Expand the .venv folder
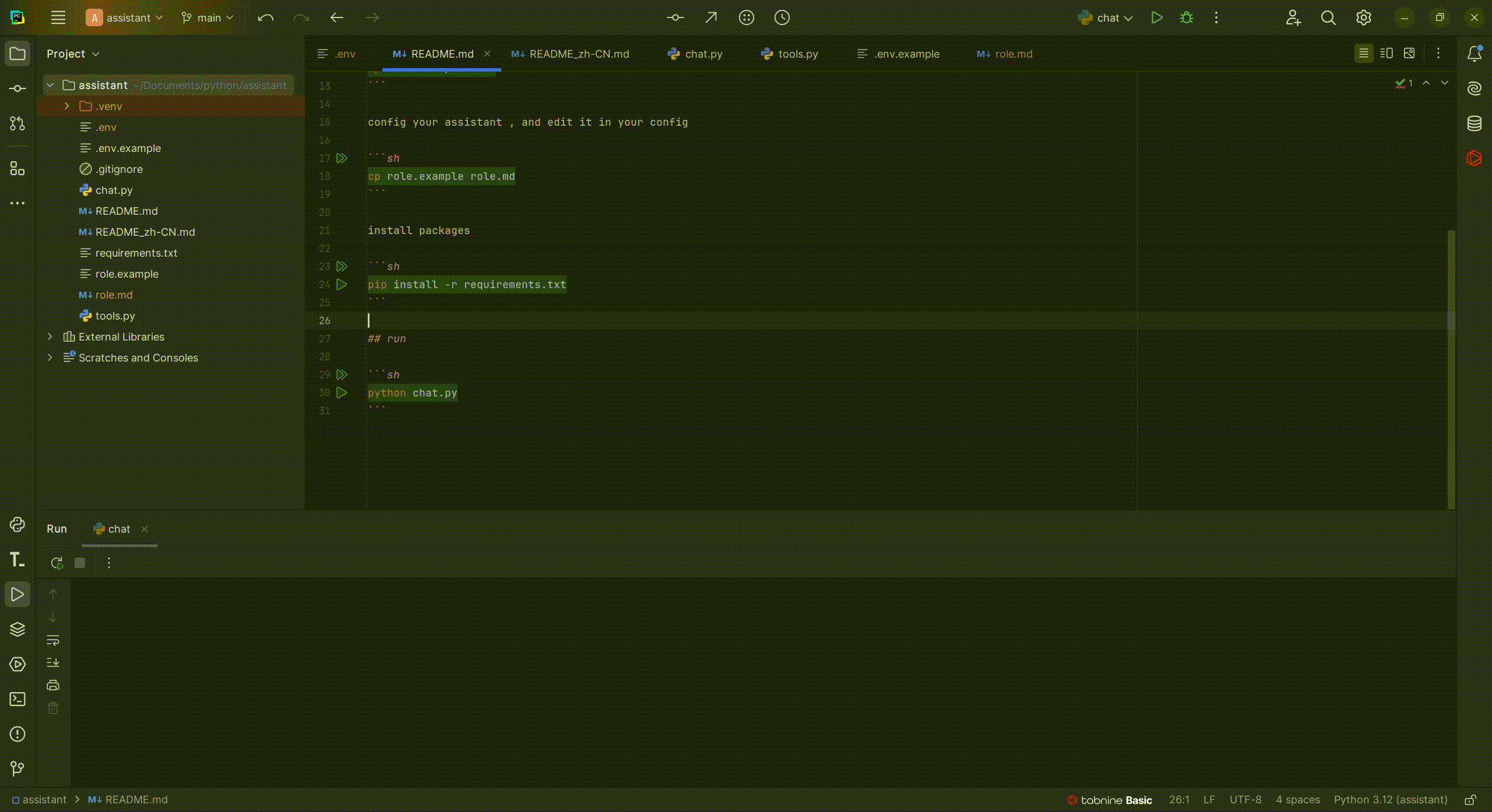The width and height of the screenshot is (1492, 812). click(x=67, y=106)
